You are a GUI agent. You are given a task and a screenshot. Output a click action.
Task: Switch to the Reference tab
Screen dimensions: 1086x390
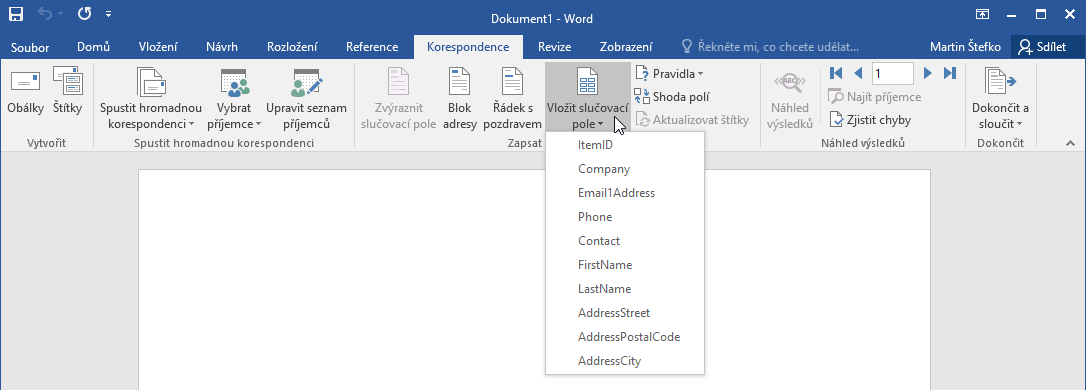[372, 47]
